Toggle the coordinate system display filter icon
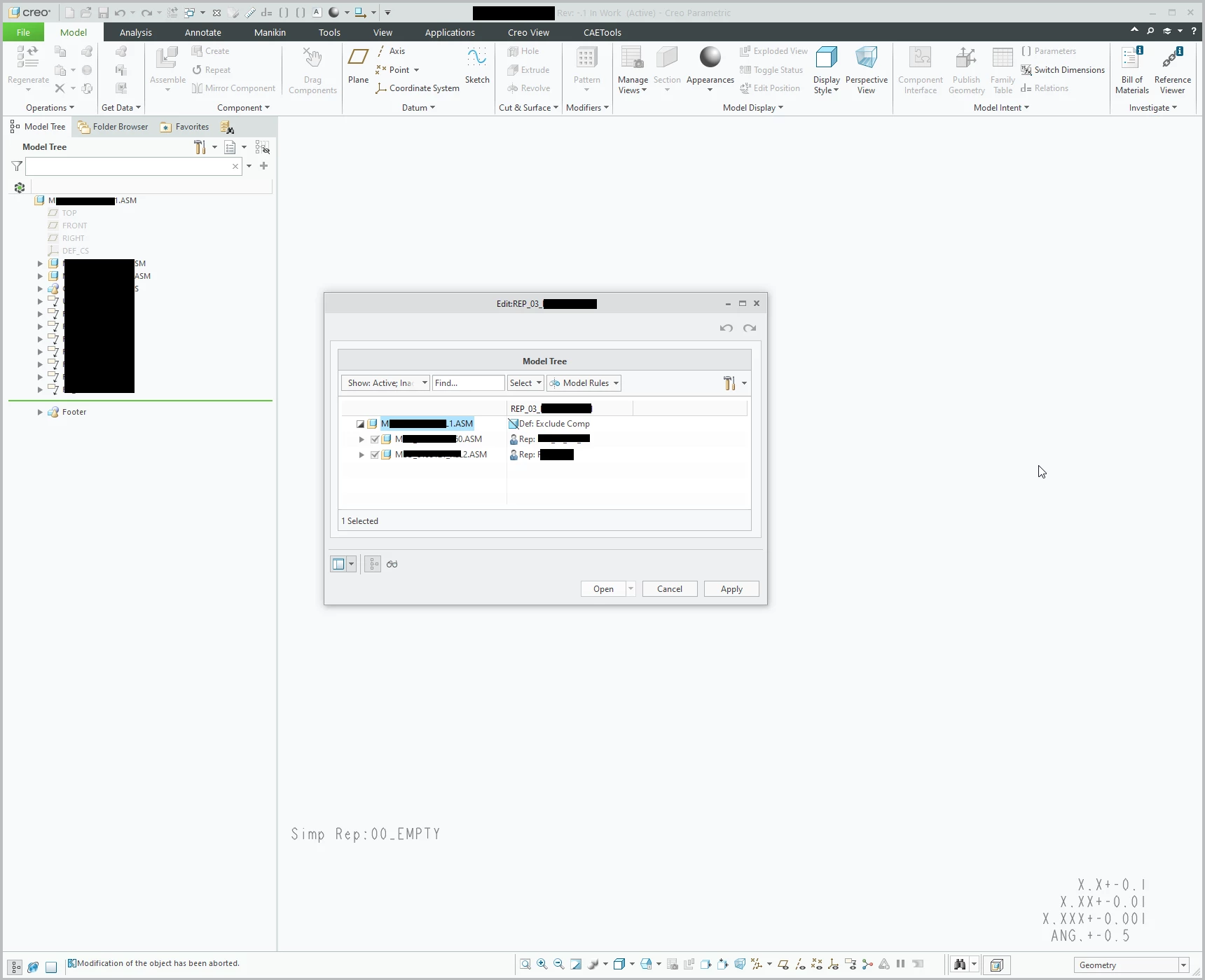Image resolution: width=1205 pixels, height=980 pixels. click(834, 965)
